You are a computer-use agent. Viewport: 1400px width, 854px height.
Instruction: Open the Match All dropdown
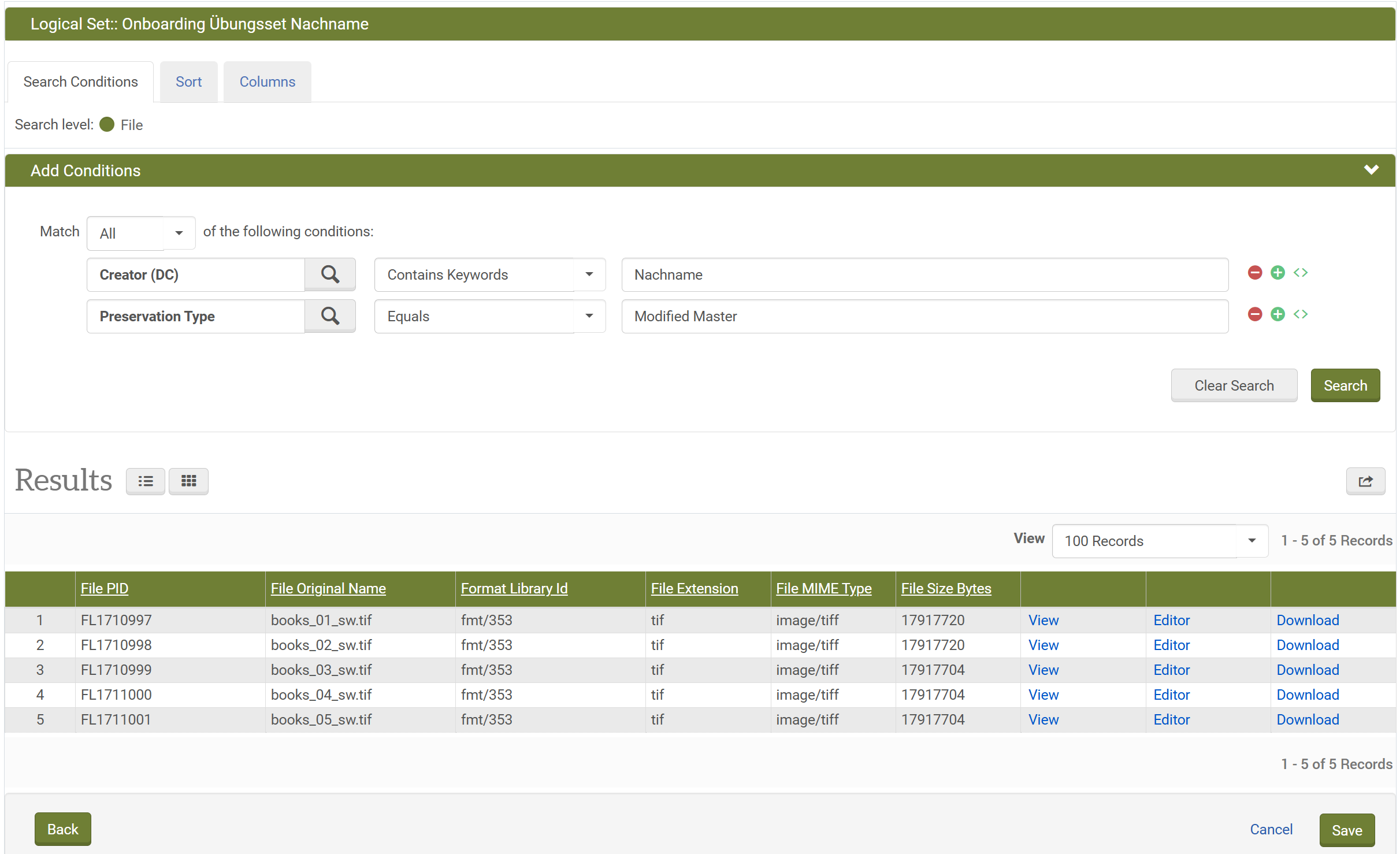click(x=141, y=233)
